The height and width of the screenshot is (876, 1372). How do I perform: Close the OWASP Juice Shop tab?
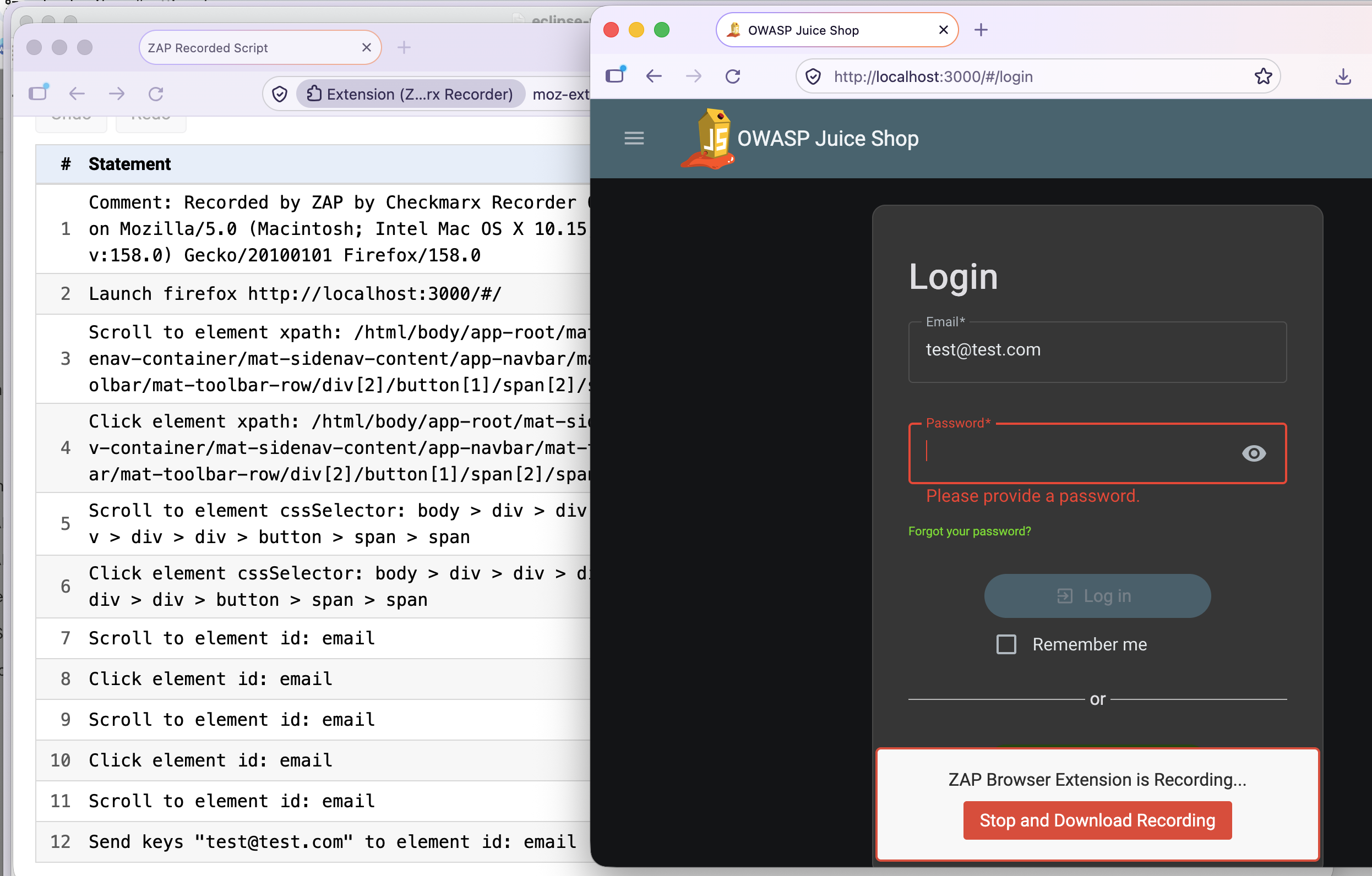click(943, 30)
